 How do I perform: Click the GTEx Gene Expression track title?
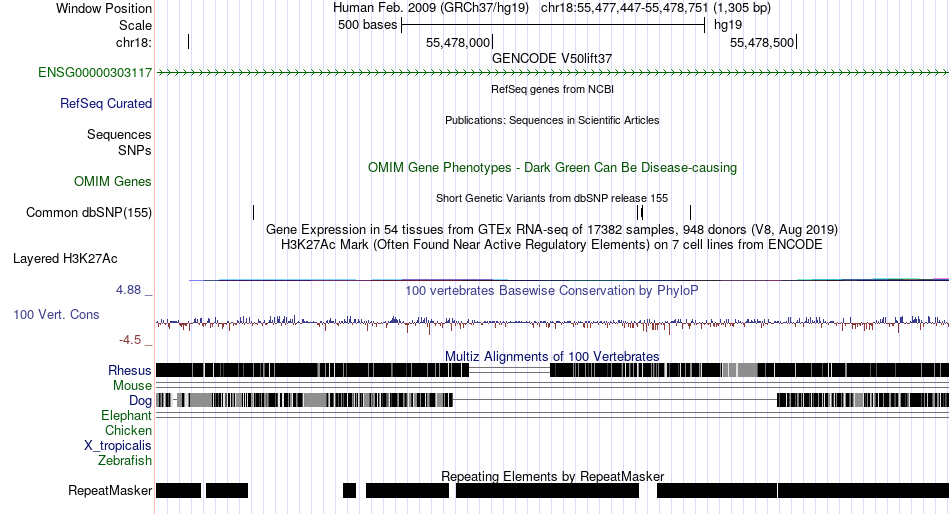coord(552,230)
